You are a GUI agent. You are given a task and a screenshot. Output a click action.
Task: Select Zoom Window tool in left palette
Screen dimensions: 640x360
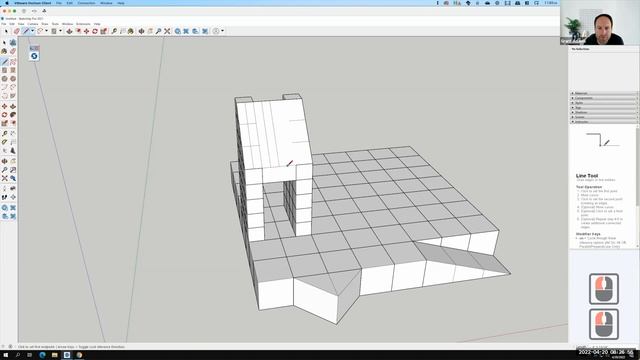[13, 170]
